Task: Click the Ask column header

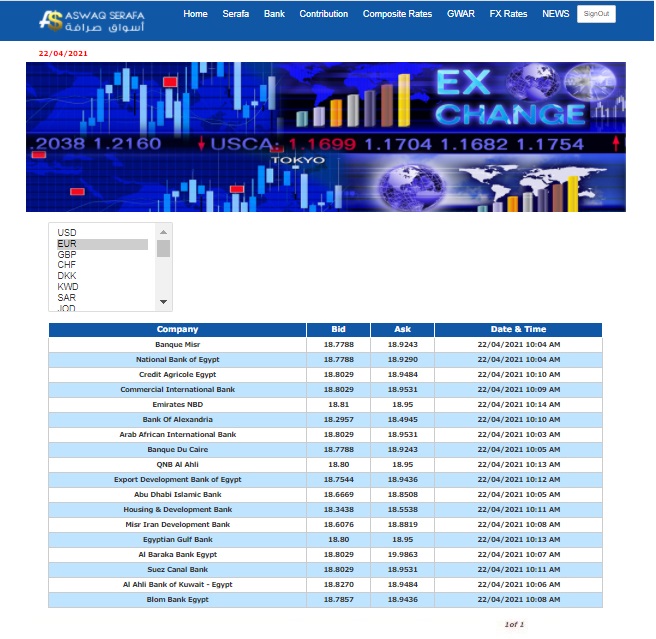Action: (x=402, y=329)
